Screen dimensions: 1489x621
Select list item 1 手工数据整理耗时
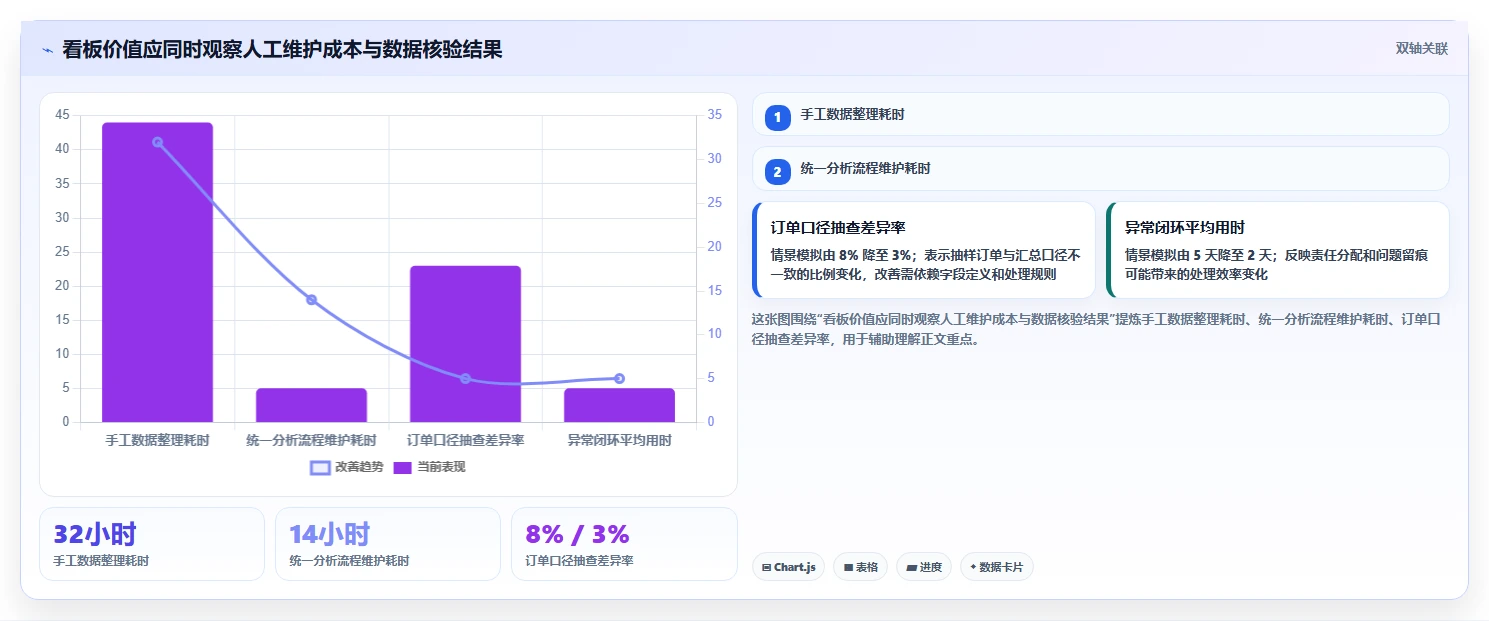point(1100,114)
